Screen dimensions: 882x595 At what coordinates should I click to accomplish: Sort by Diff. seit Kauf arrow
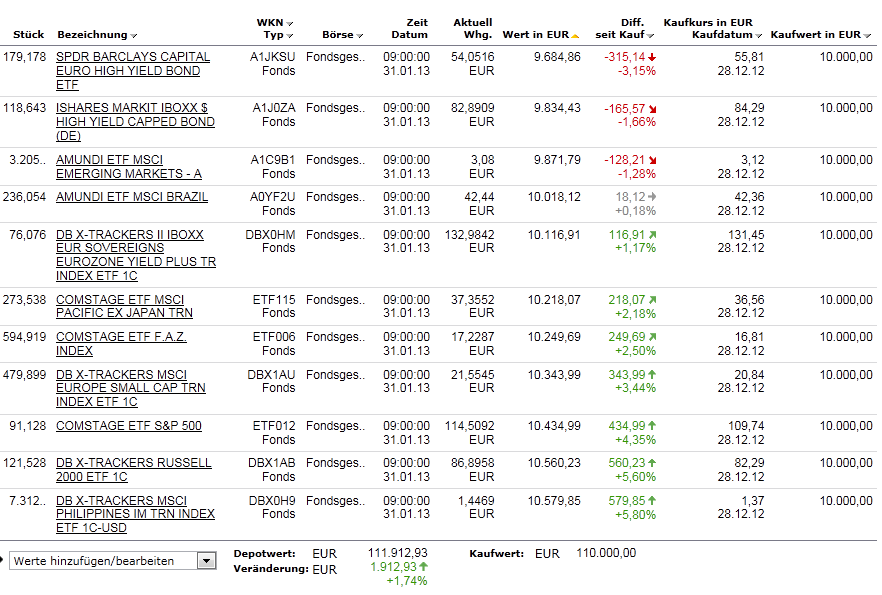pyautogui.click(x=650, y=35)
